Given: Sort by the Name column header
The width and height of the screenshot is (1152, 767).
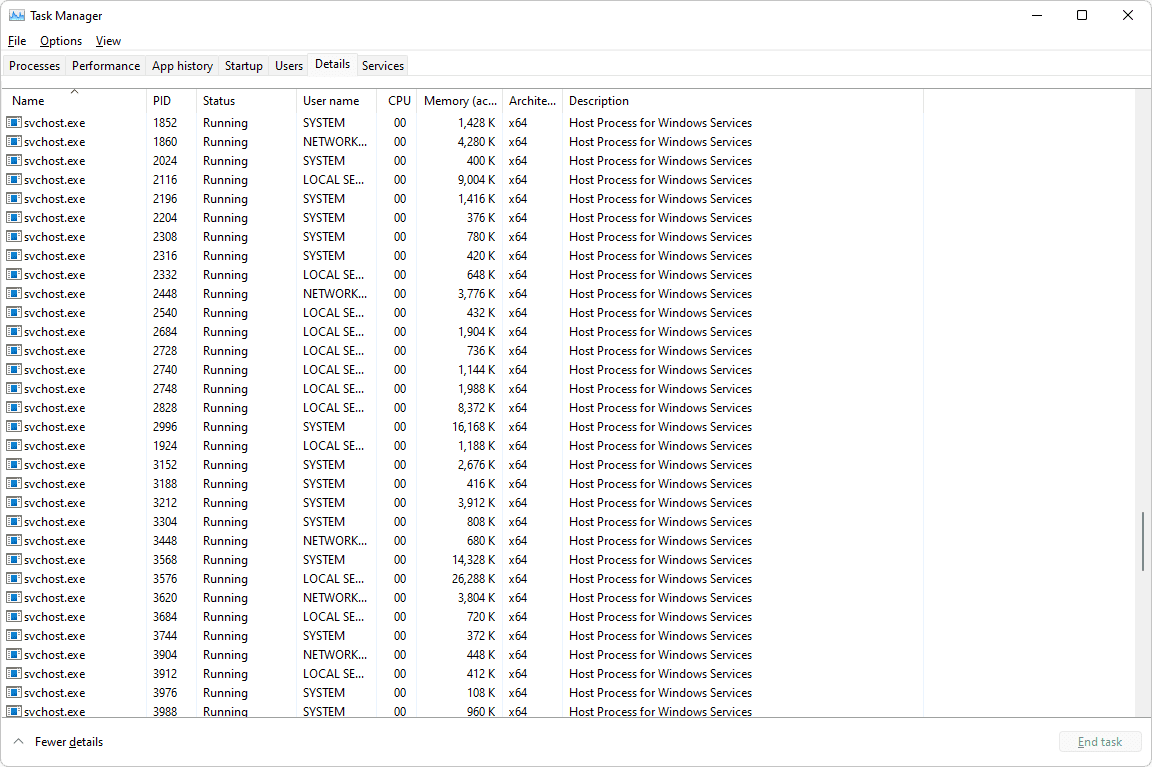Looking at the screenshot, I should (x=74, y=101).
